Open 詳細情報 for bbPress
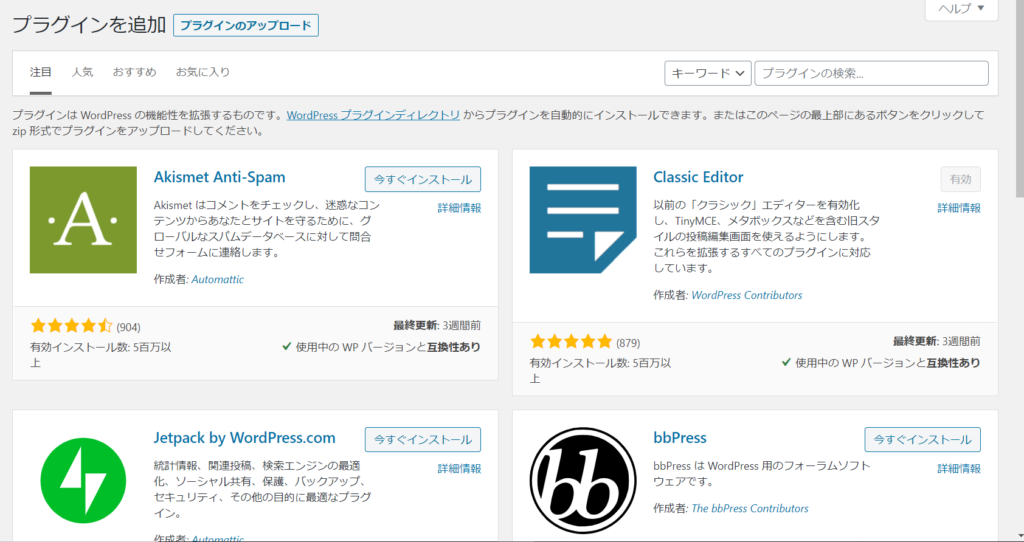The image size is (1024, 542). point(959,468)
